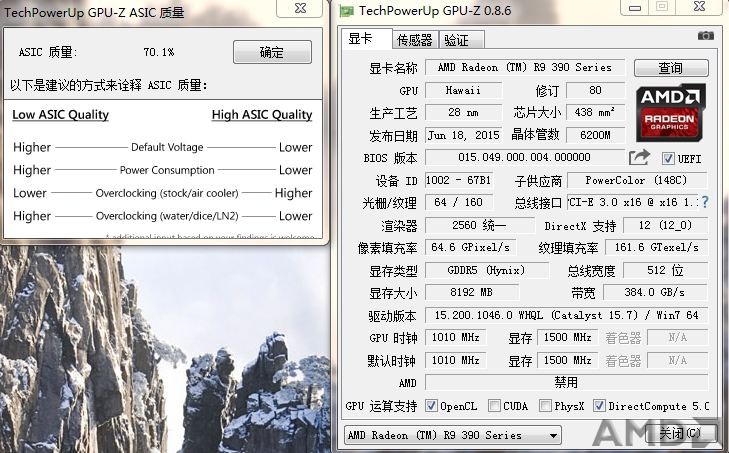Click the pixel fillrate 64.6 GPixel/s field
729x453 pixels.
[x=471, y=247]
